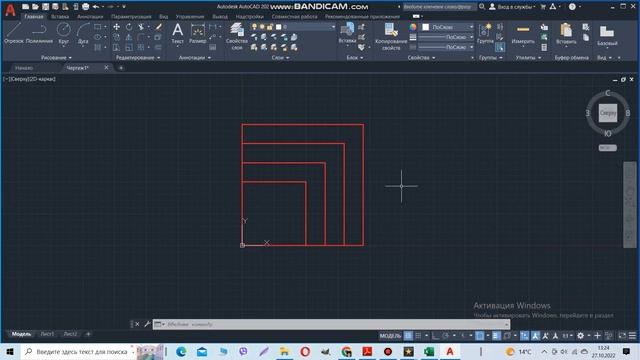This screenshot has width=640, height=360.
Task: Click the Move tool icon
Action: click(x=116, y=27)
